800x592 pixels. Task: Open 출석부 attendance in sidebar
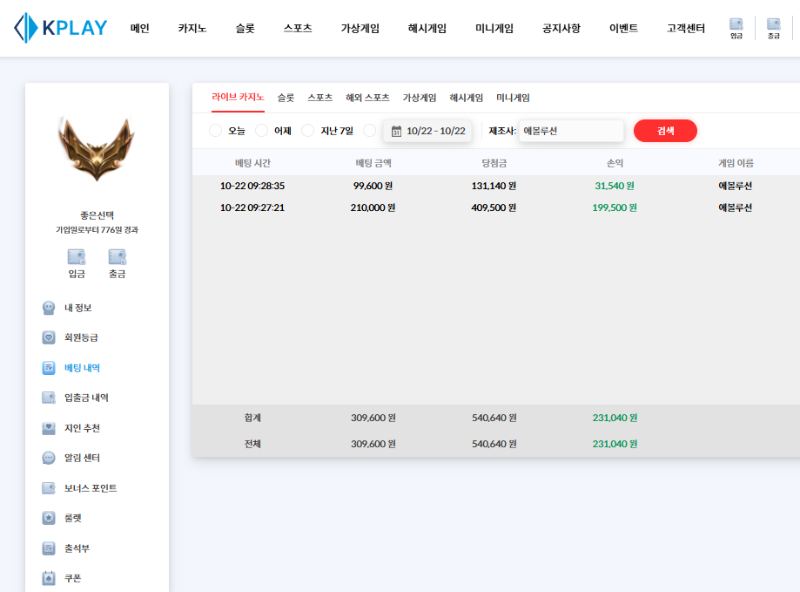coord(77,548)
